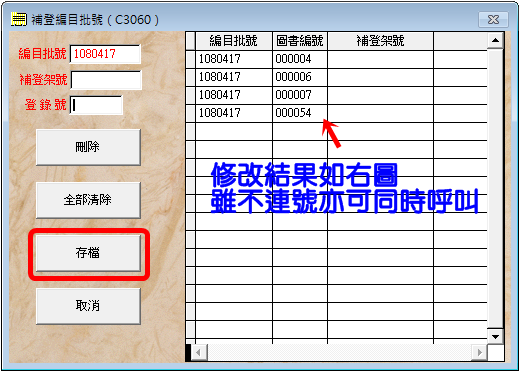
Task: Close the 補登編目批號 window
Action: pyautogui.click(x=493, y=20)
